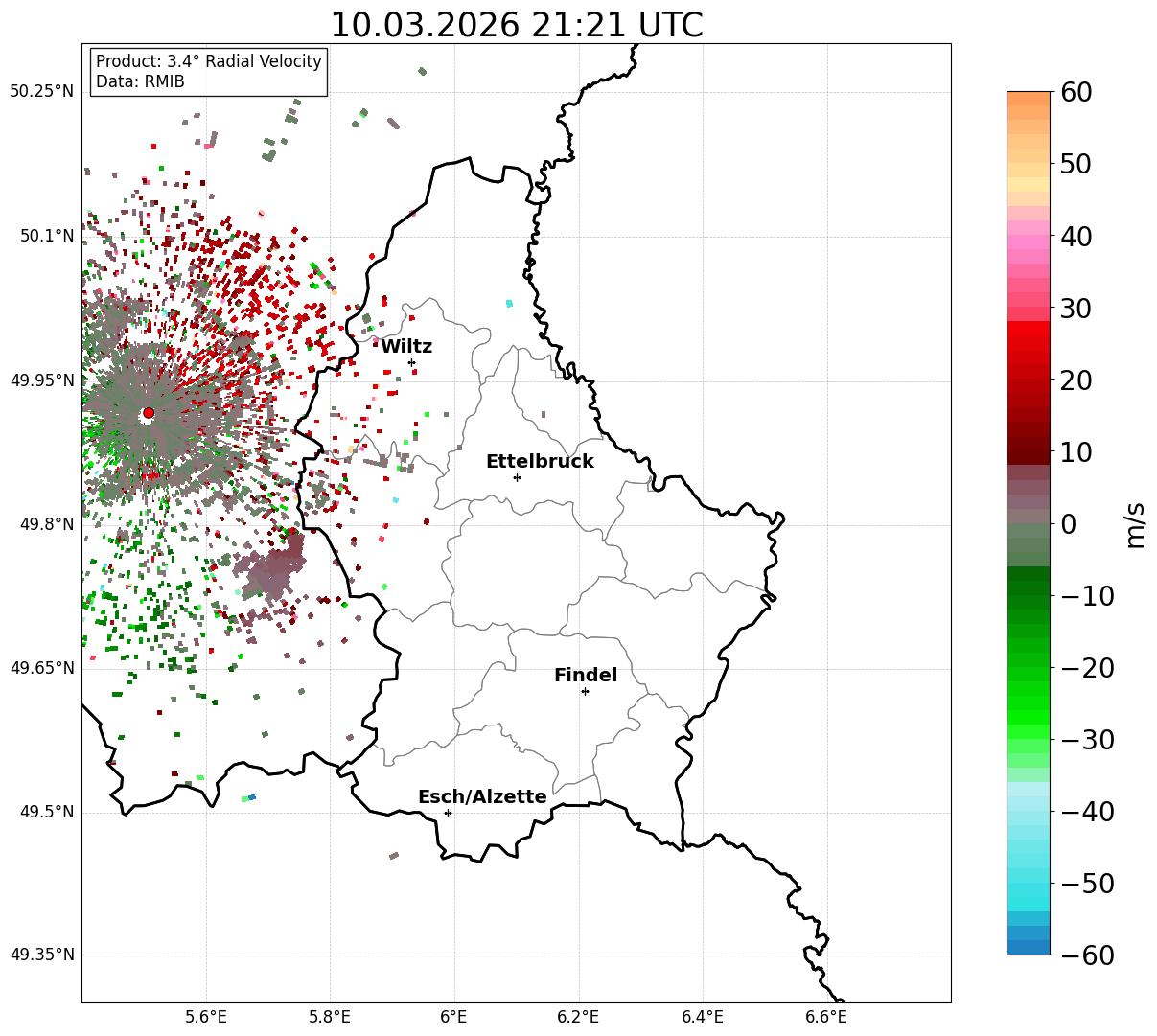The width and height of the screenshot is (1157, 1036).
Task: Pick the bright red 30 m/s colorbar band
Action: tap(1029, 328)
